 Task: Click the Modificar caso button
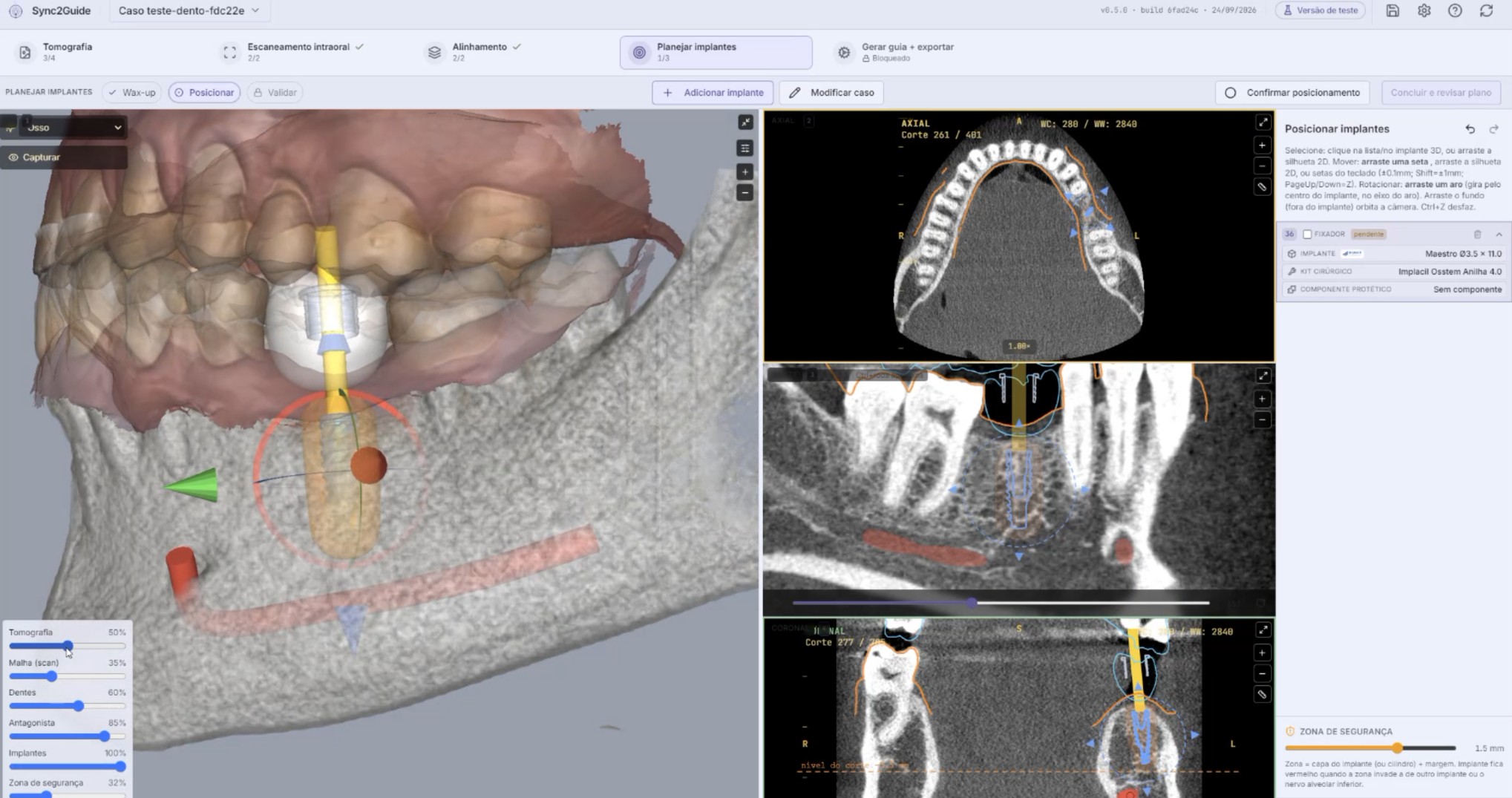(x=831, y=93)
